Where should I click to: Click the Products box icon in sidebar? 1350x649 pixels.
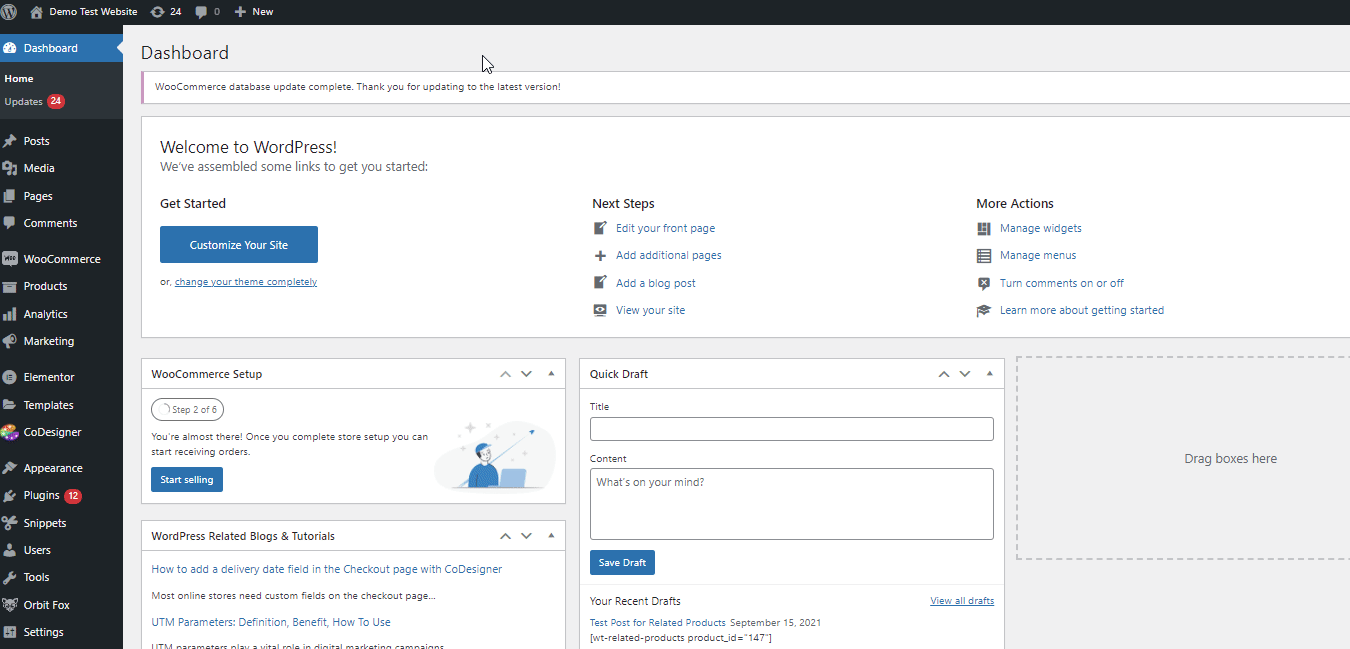click(x=10, y=286)
